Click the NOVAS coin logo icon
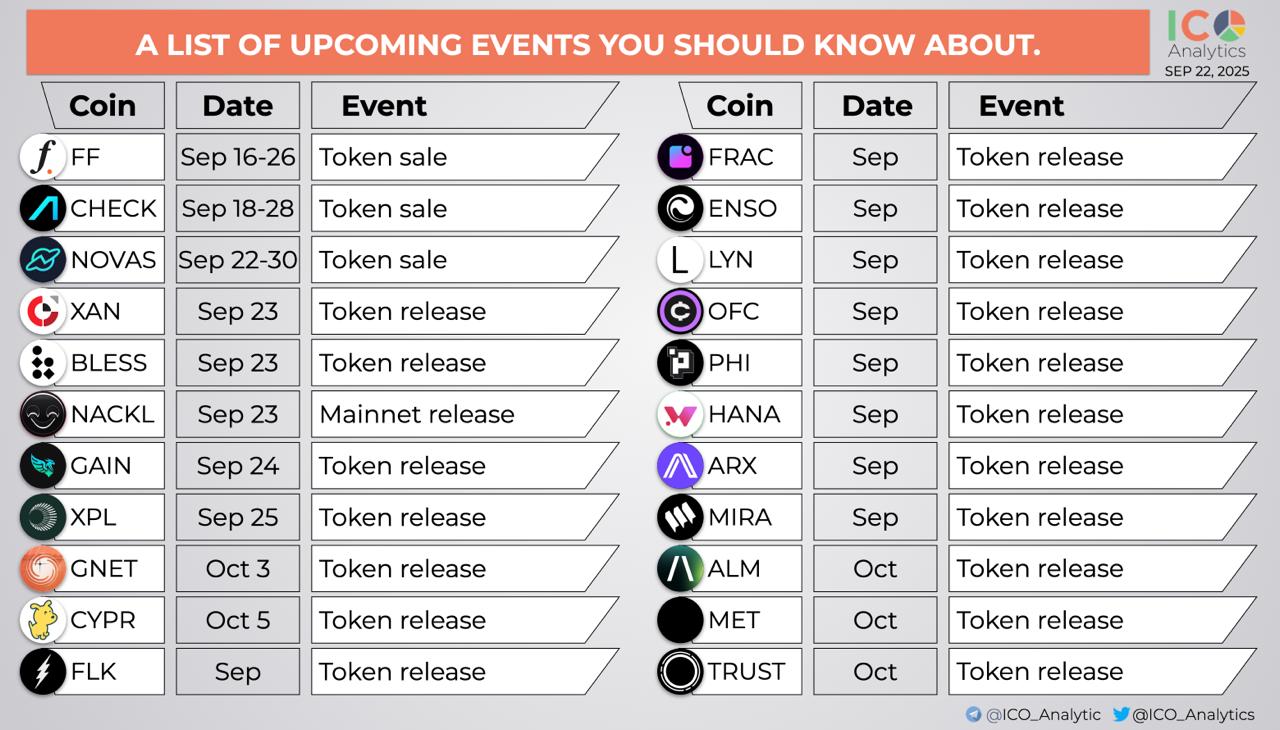The height and width of the screenshot is (730, 1280). pyautogui.click(x=43, y=260)
